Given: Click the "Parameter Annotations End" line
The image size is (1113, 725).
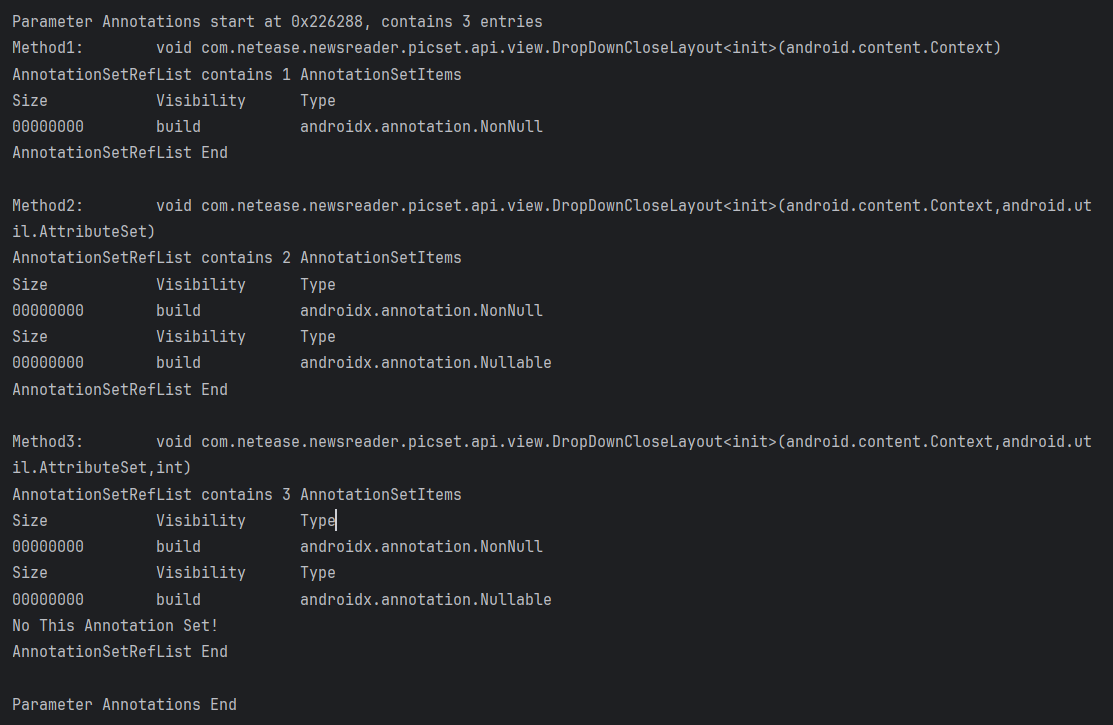Looking at the screenshot, I should pos(124,704).
